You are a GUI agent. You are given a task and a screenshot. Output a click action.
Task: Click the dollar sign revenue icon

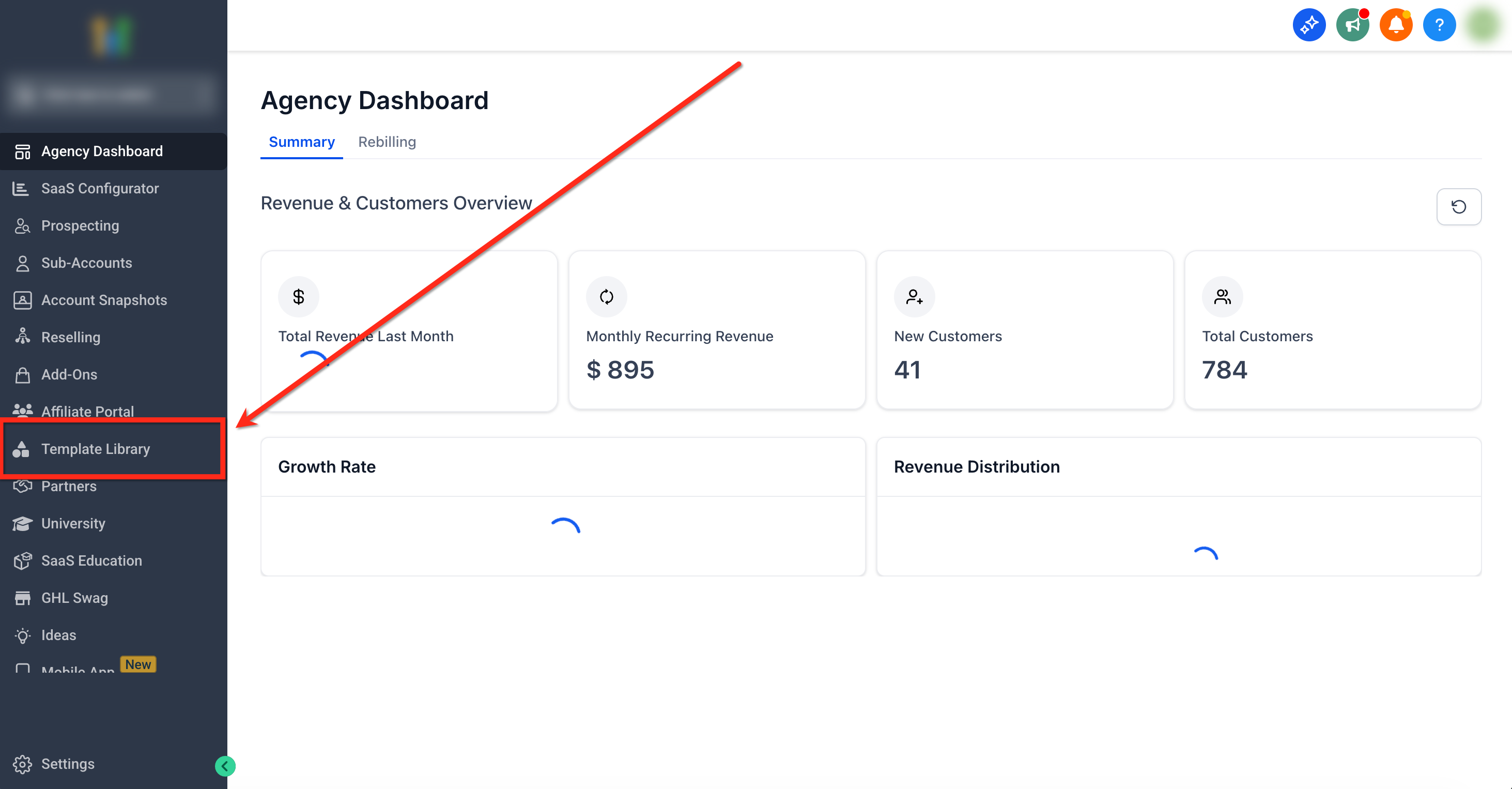298,297
